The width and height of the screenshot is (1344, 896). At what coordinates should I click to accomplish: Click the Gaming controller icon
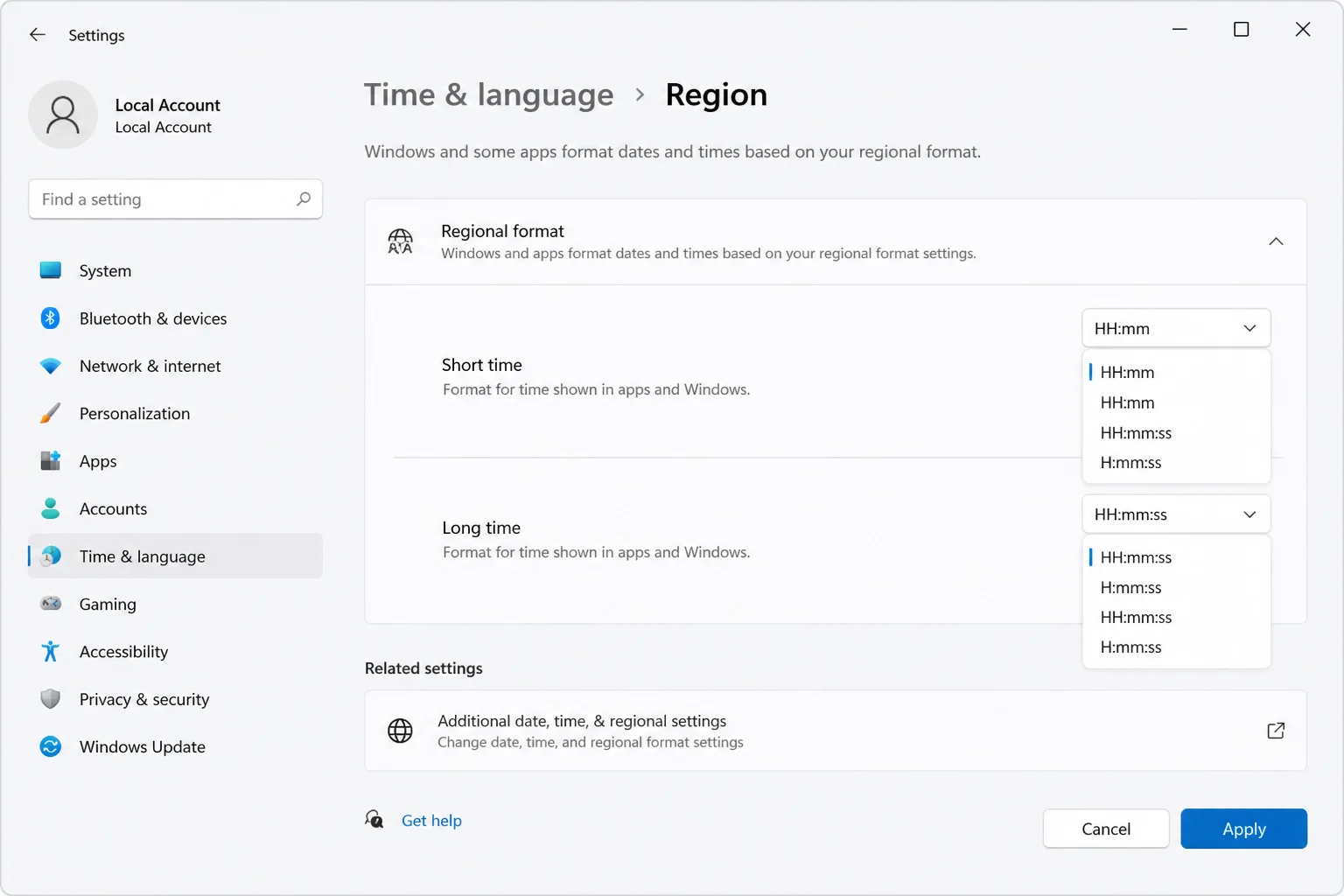(x=51, y=604)
